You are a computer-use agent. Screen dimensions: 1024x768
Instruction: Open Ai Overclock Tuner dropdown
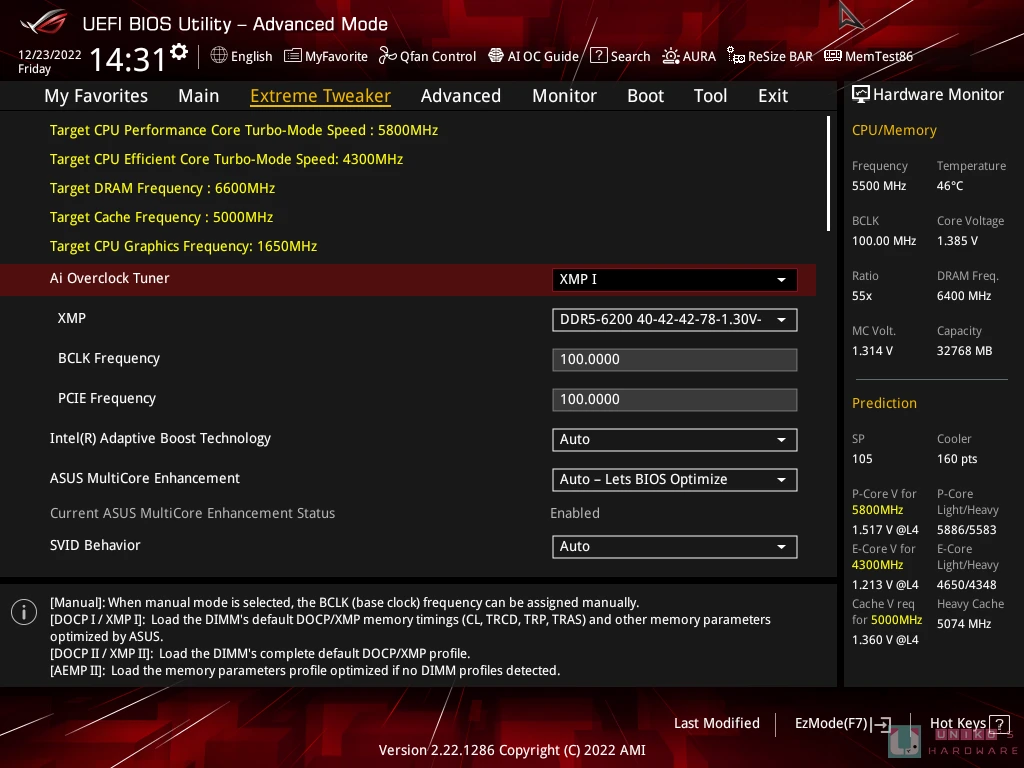pyautogui.click(x=674, y=280)
